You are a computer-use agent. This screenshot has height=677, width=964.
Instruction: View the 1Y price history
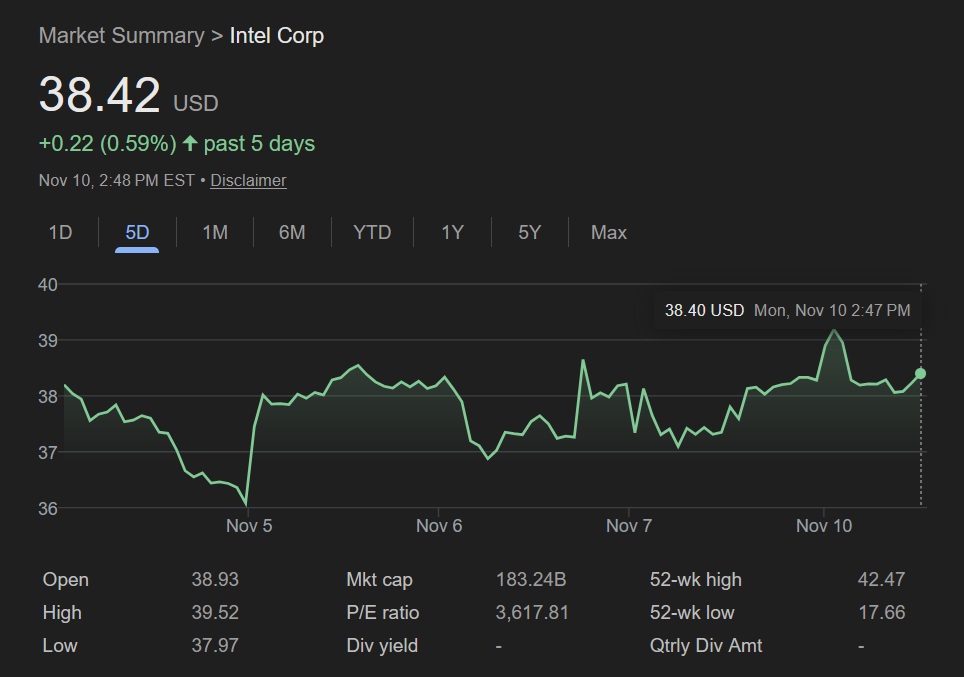coord(452,233)
